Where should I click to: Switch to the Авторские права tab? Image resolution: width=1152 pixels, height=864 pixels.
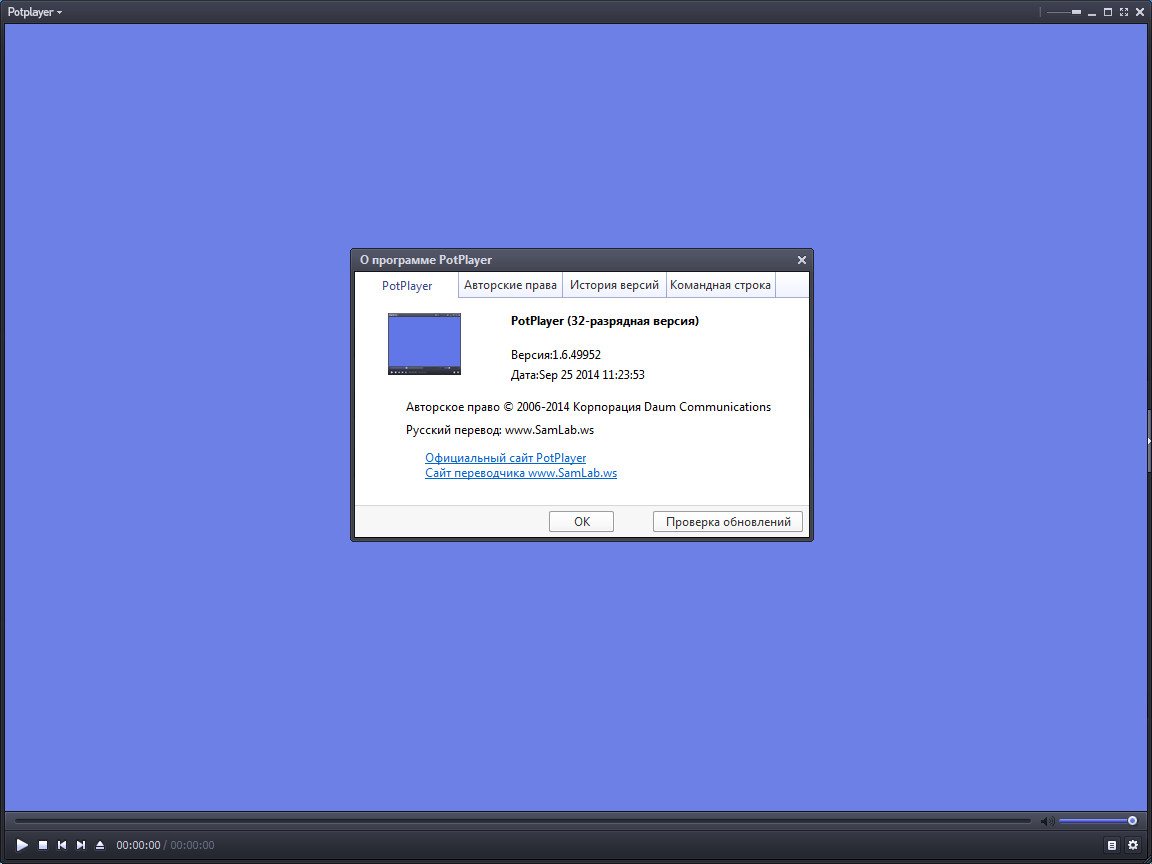click(x=510, y=285)
